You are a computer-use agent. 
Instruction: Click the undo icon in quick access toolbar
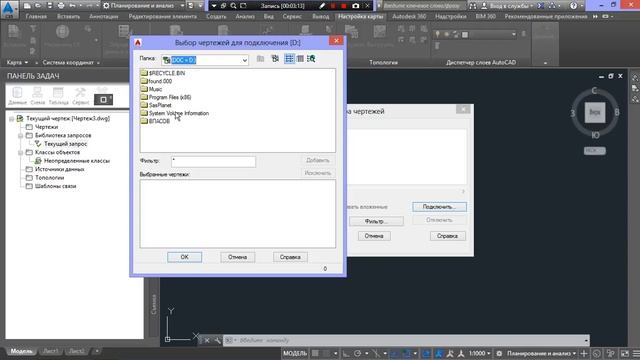coord(73,6)
